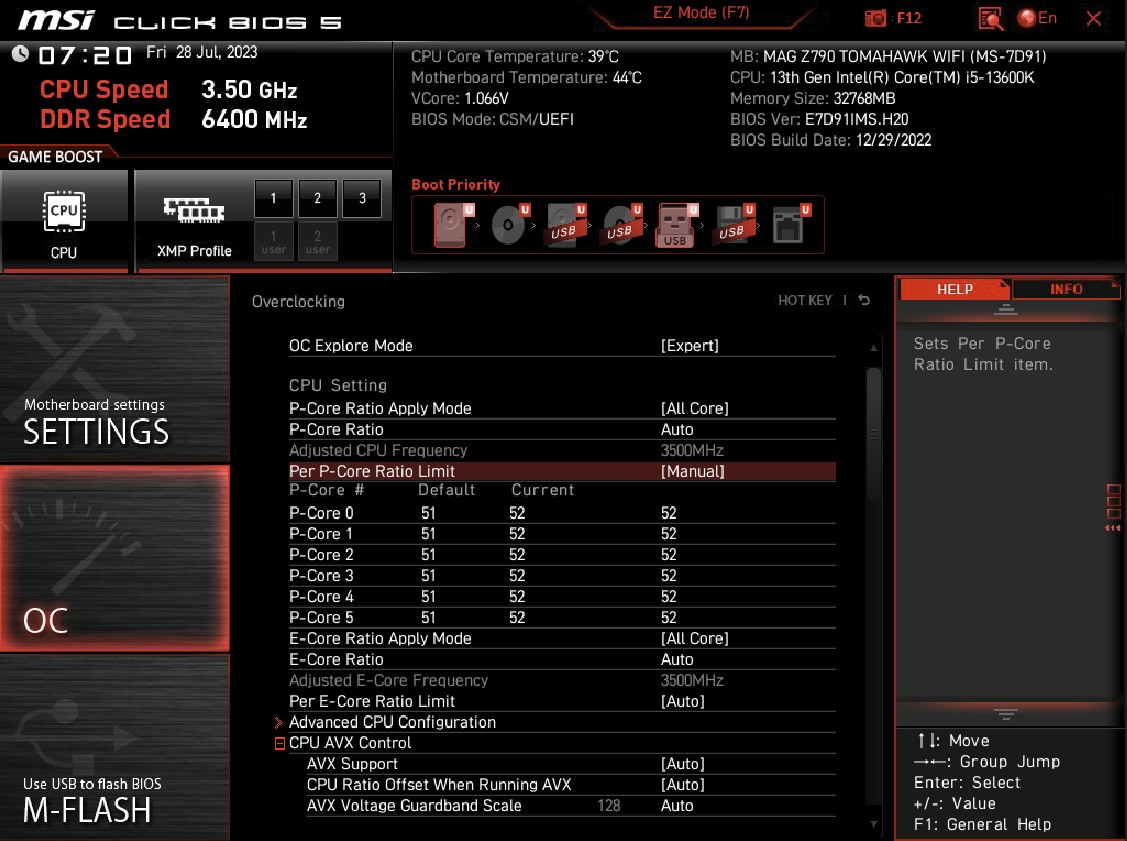
Task: Click the optical disc boot device icon
Action: click(510, 225)
